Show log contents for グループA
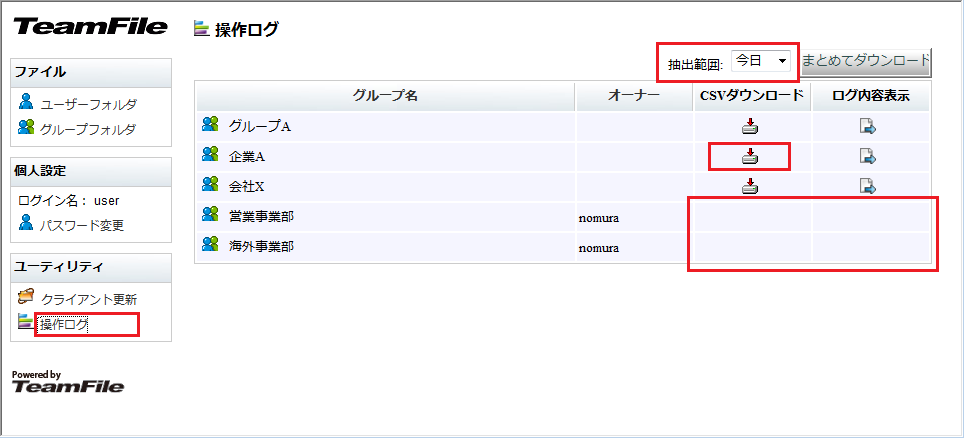Viewport: 964px width, 438px height. click(868, 126)
